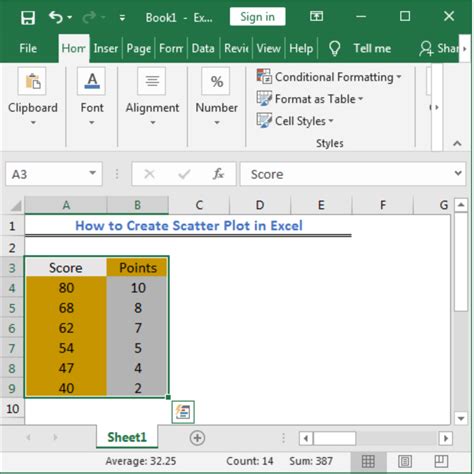Click the Cancel X icon in formula bar
This screenshot has height=474, width=474.
point(149,174)
